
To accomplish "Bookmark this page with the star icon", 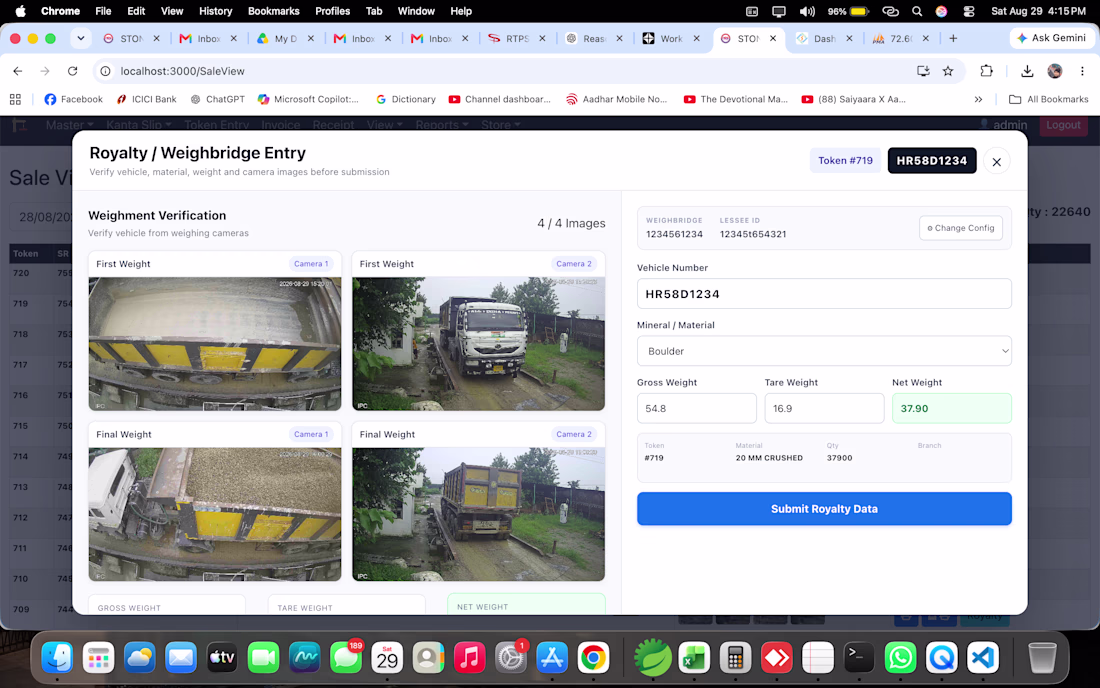I will coord(948,71).
